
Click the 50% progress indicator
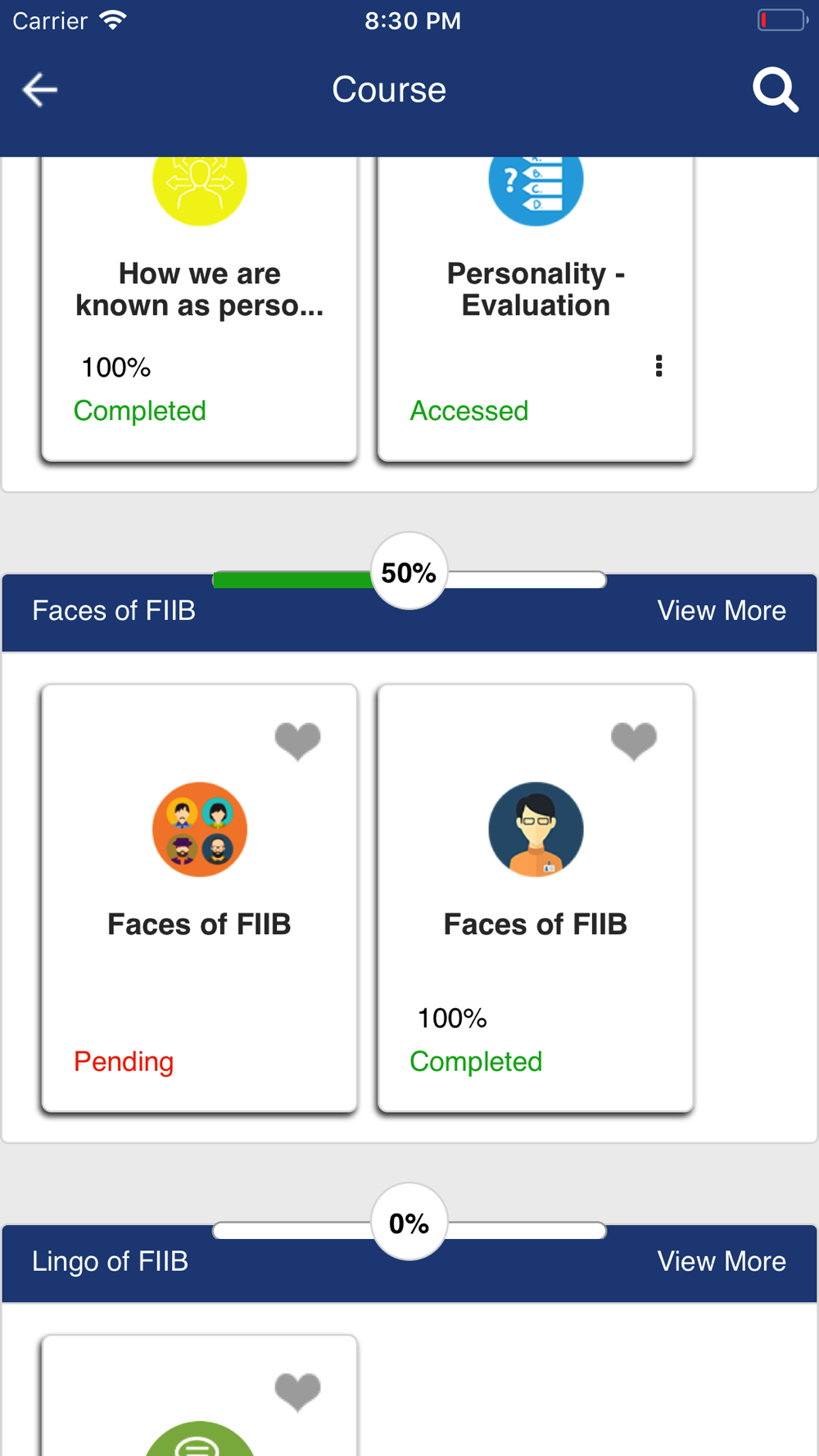click(x=409, y=572)
